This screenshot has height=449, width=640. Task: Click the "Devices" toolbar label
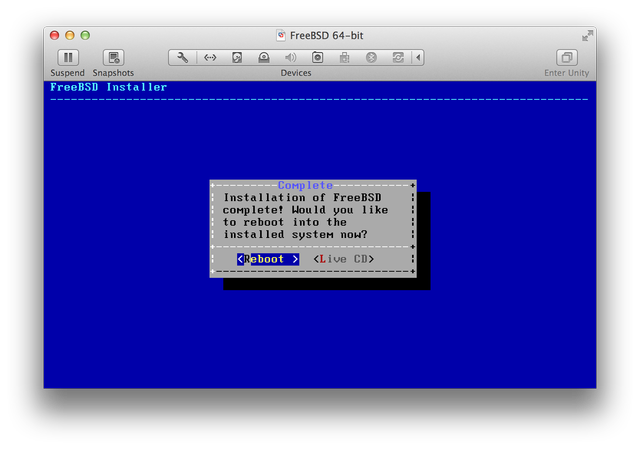click(x=296, y=73)
